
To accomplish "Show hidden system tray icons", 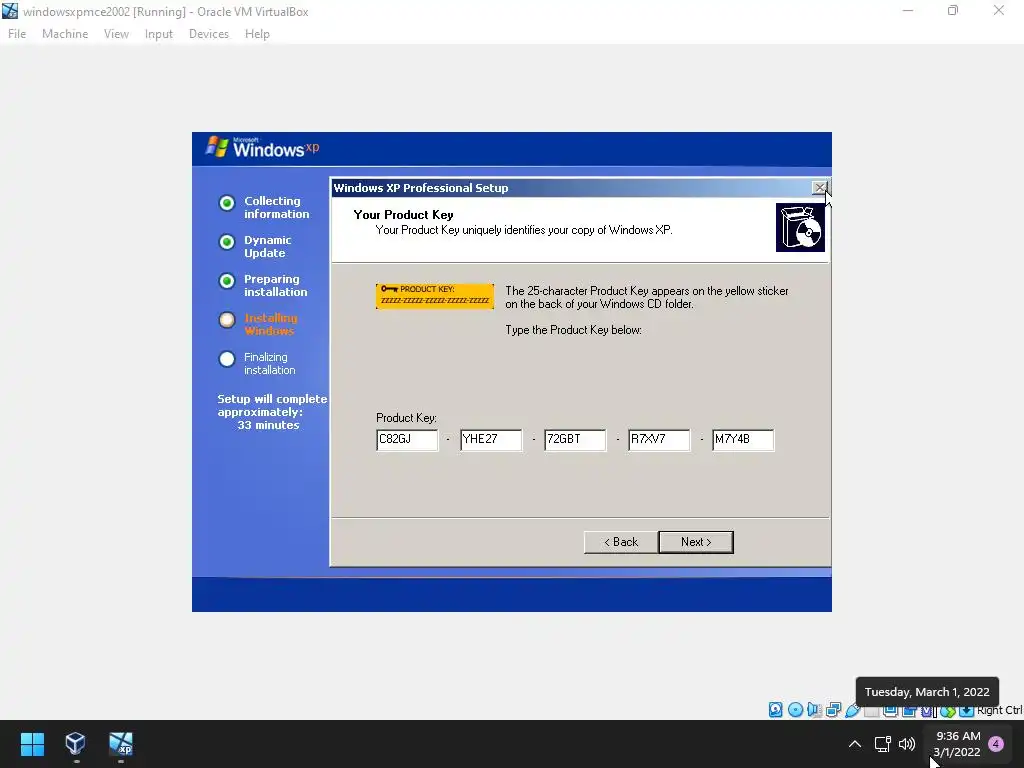I will point(854,744).
